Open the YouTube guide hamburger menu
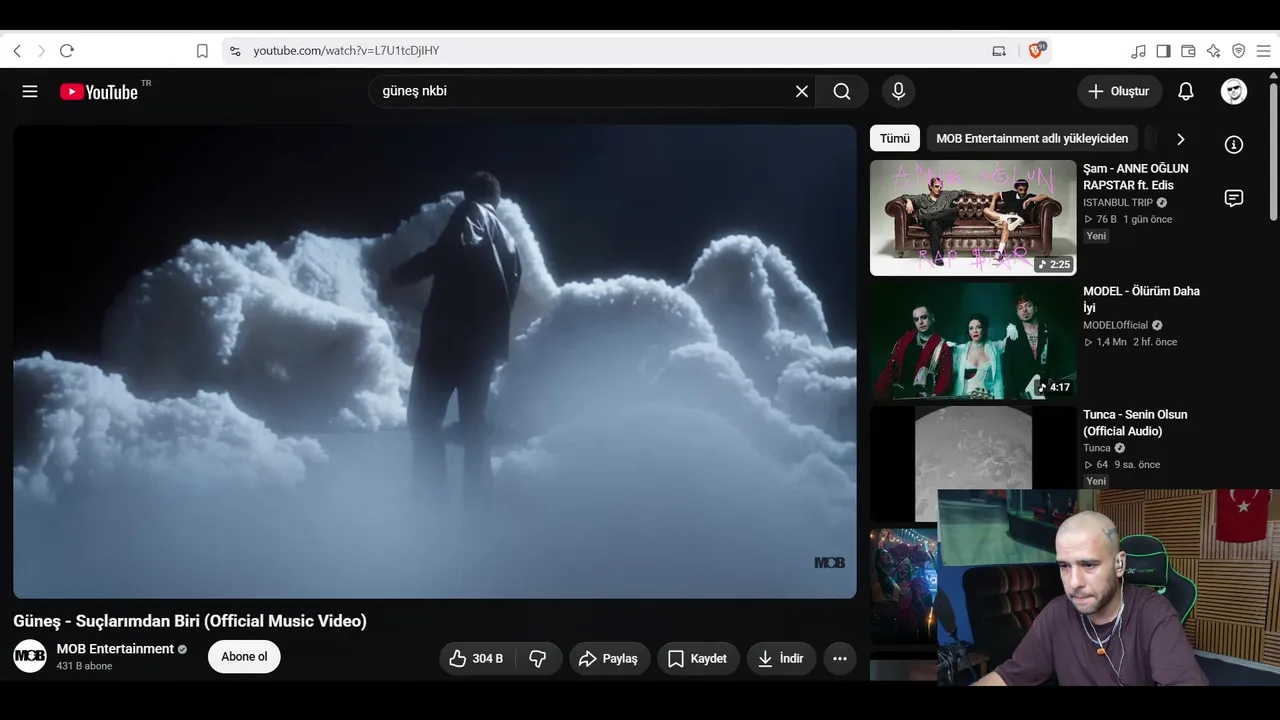Image resolution: width=1280 pixels, height=720 pixels. point(30,91)
